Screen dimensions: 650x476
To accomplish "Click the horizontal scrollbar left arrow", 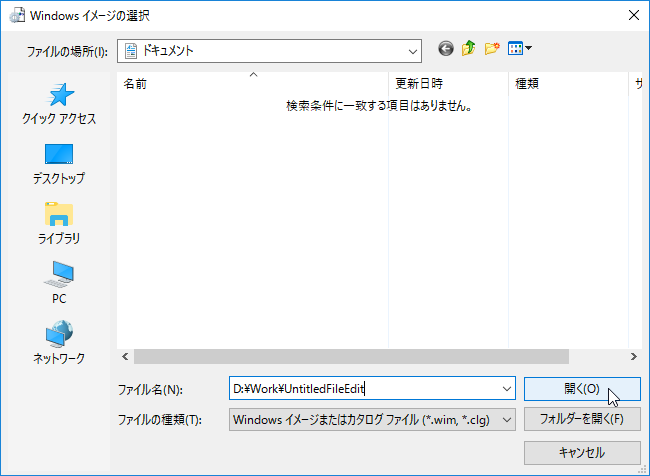I will point(125,357).
